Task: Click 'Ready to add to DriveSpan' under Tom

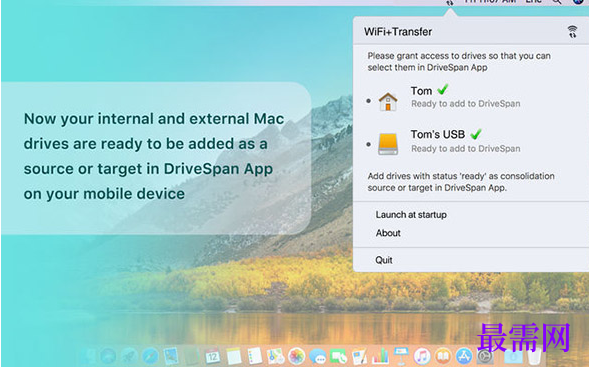Action: tap(465, 104)
